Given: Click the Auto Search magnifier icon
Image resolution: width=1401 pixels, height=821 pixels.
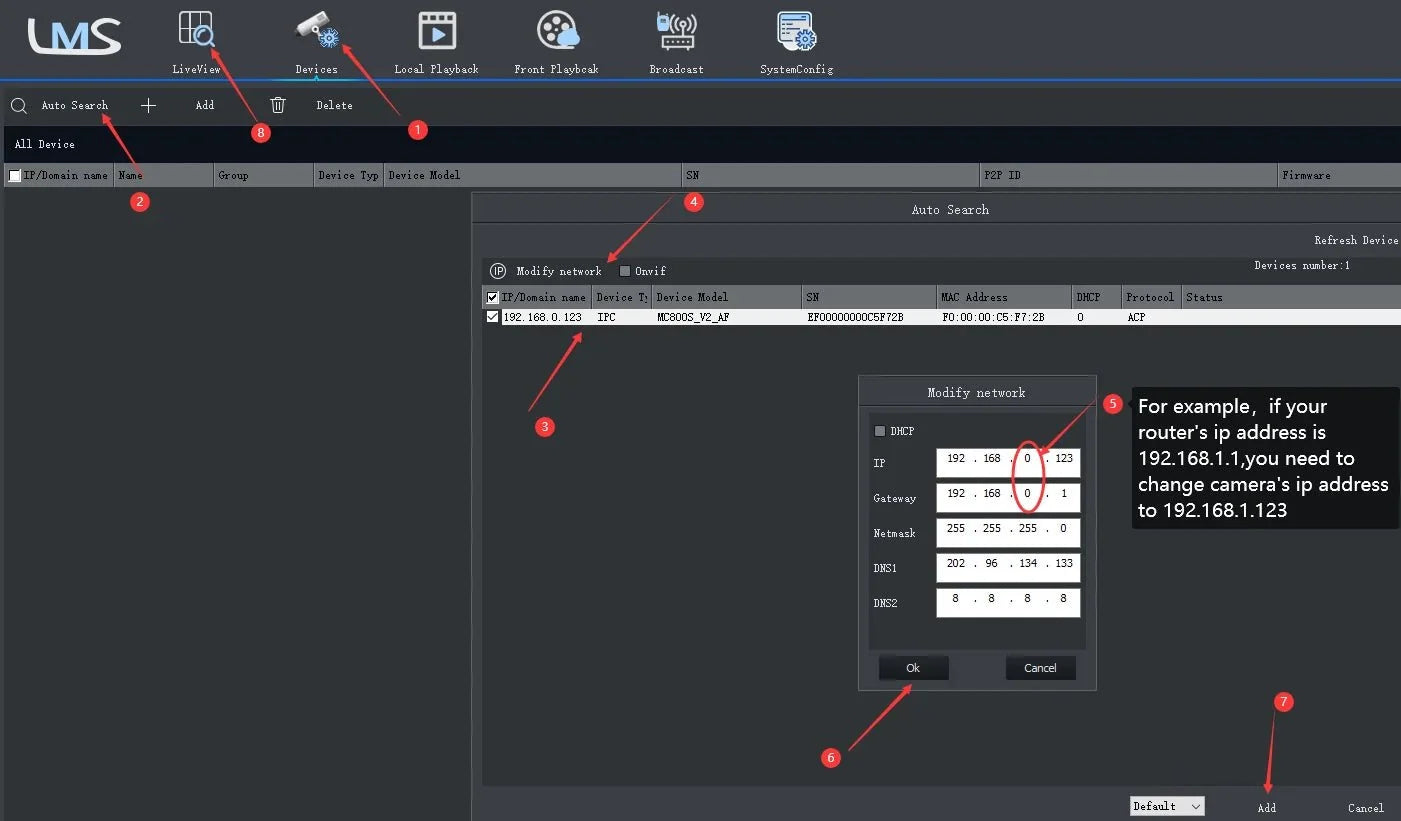Looking at the screenshot, I should coord(19,105).
